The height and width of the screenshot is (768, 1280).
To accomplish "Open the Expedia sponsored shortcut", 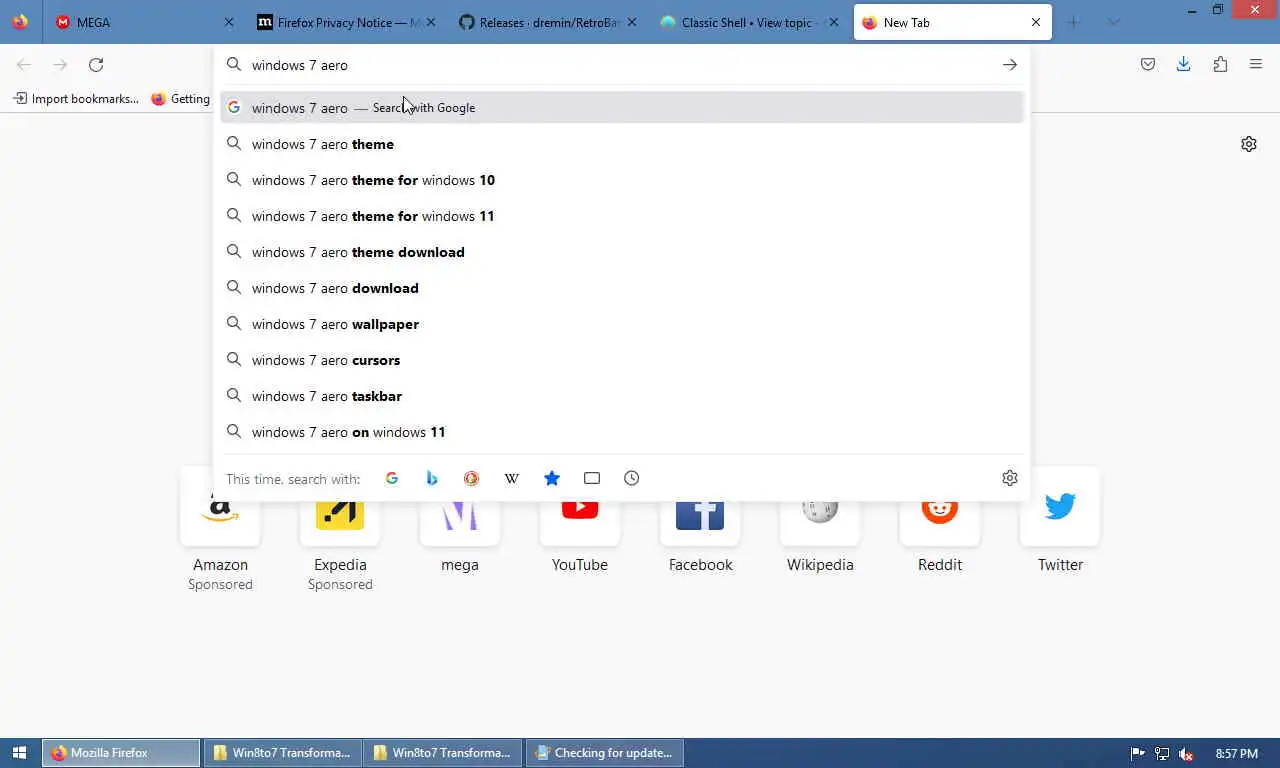I will pos(340,530).
